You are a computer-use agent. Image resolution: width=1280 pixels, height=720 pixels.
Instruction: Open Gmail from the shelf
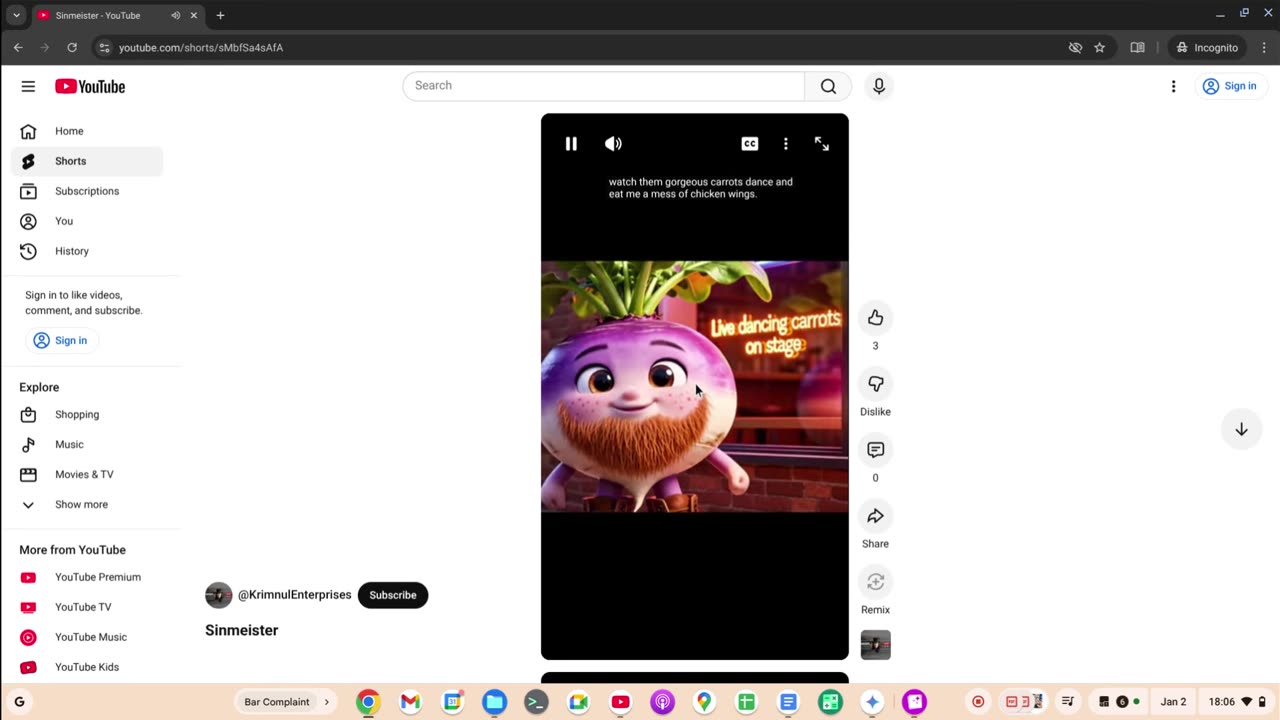[x=410, y=702]
